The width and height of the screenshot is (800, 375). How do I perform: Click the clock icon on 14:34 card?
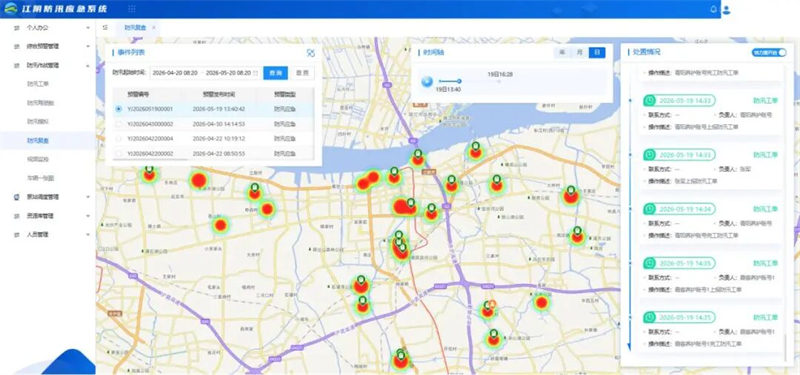tap(649, 209)
